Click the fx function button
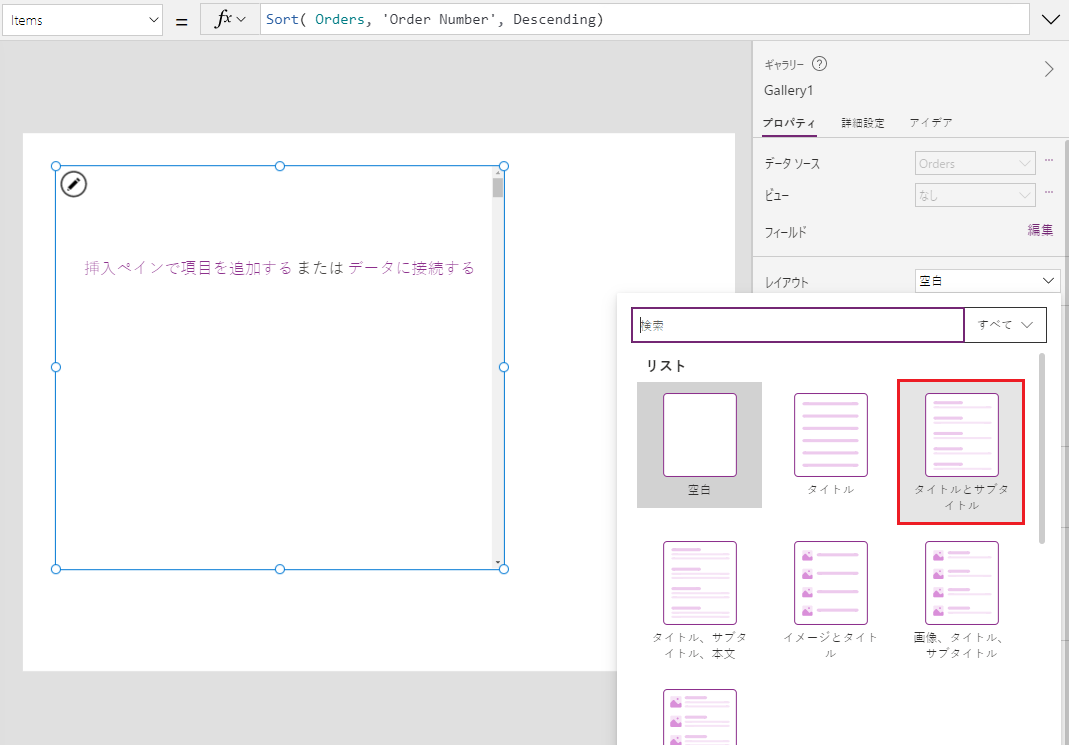Screen dimensions: 1069x745 click(x=230, y=20)
